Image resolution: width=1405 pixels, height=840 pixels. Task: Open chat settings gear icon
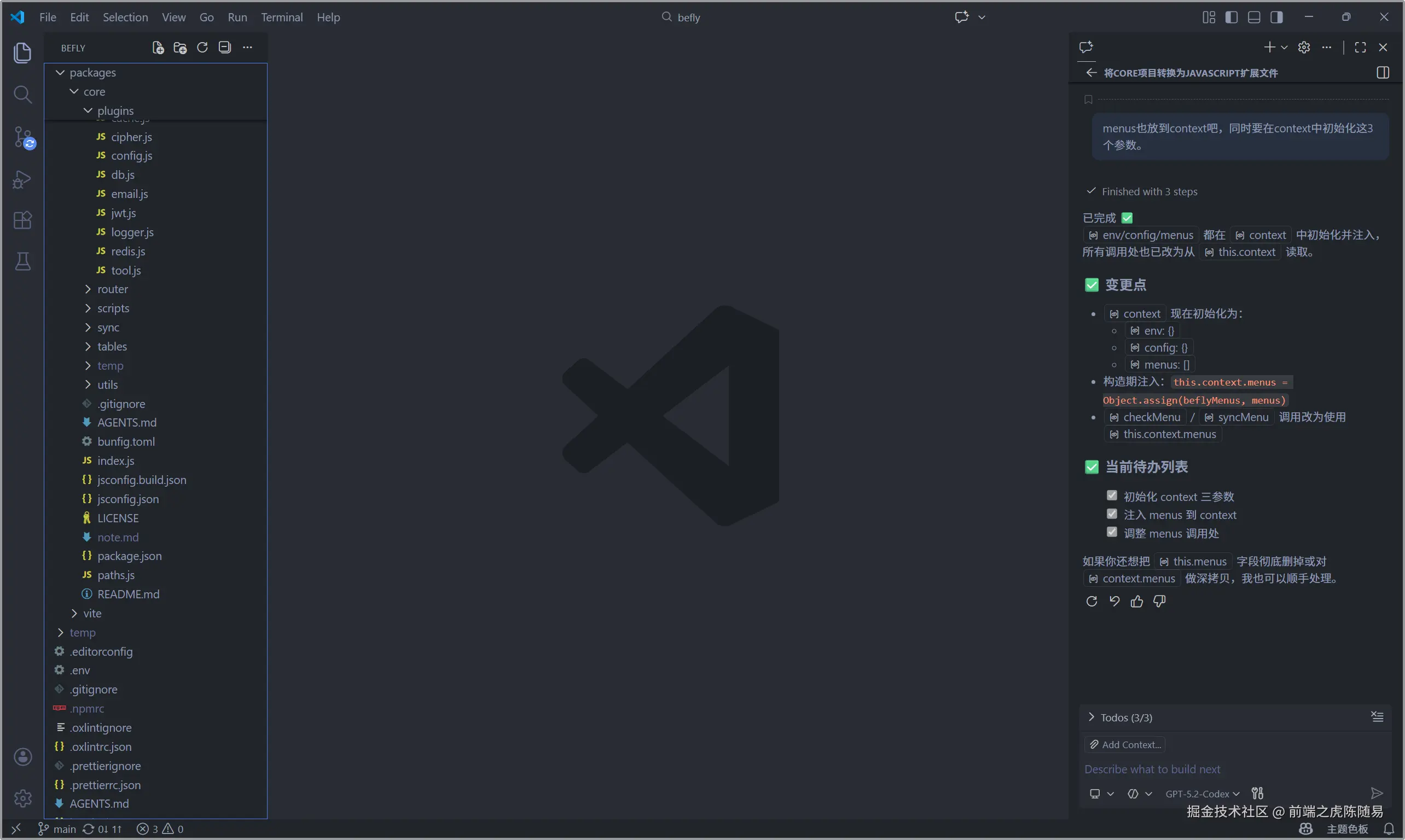coord(1304,48)
